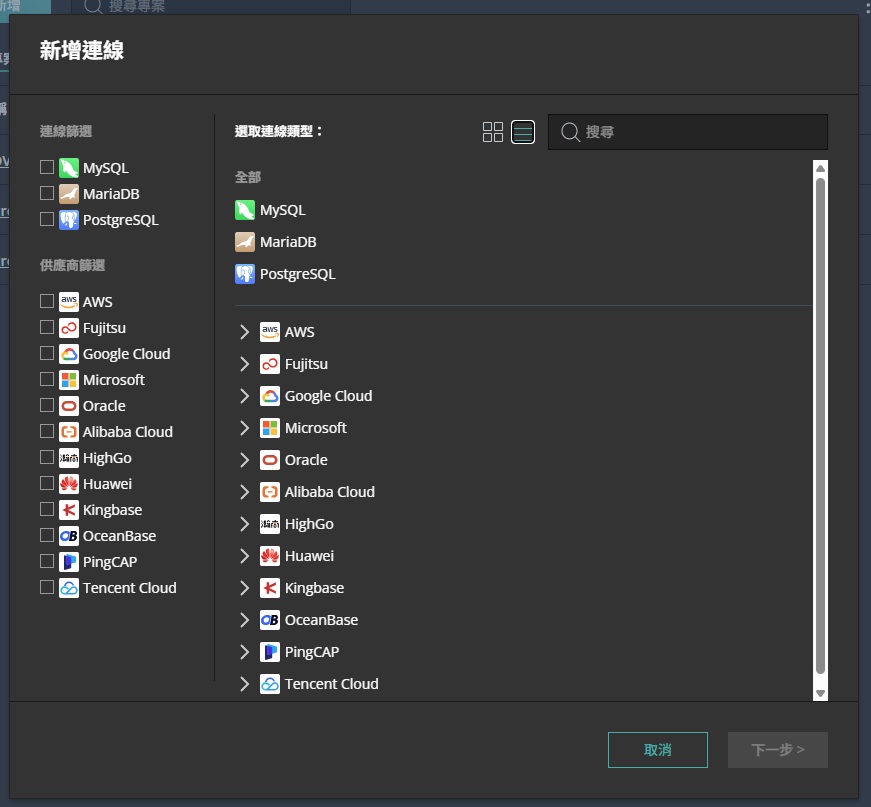
Task: Expand the AWS connection group
Action: coord(245,331)
